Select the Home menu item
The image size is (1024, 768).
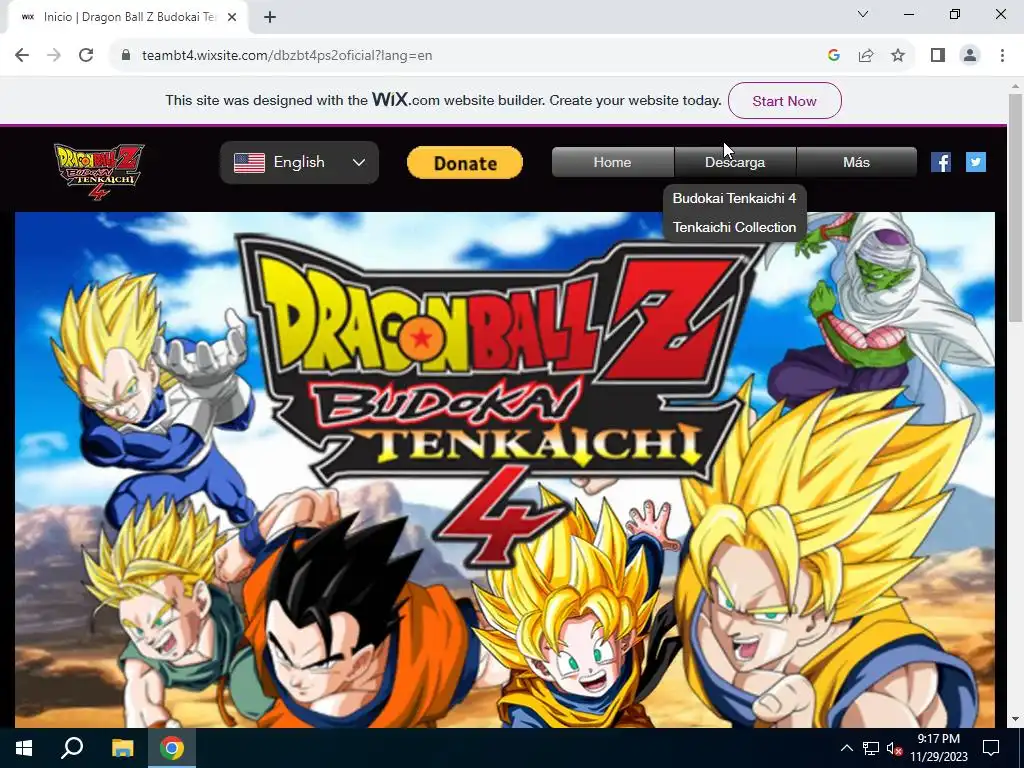click(612, 162)
